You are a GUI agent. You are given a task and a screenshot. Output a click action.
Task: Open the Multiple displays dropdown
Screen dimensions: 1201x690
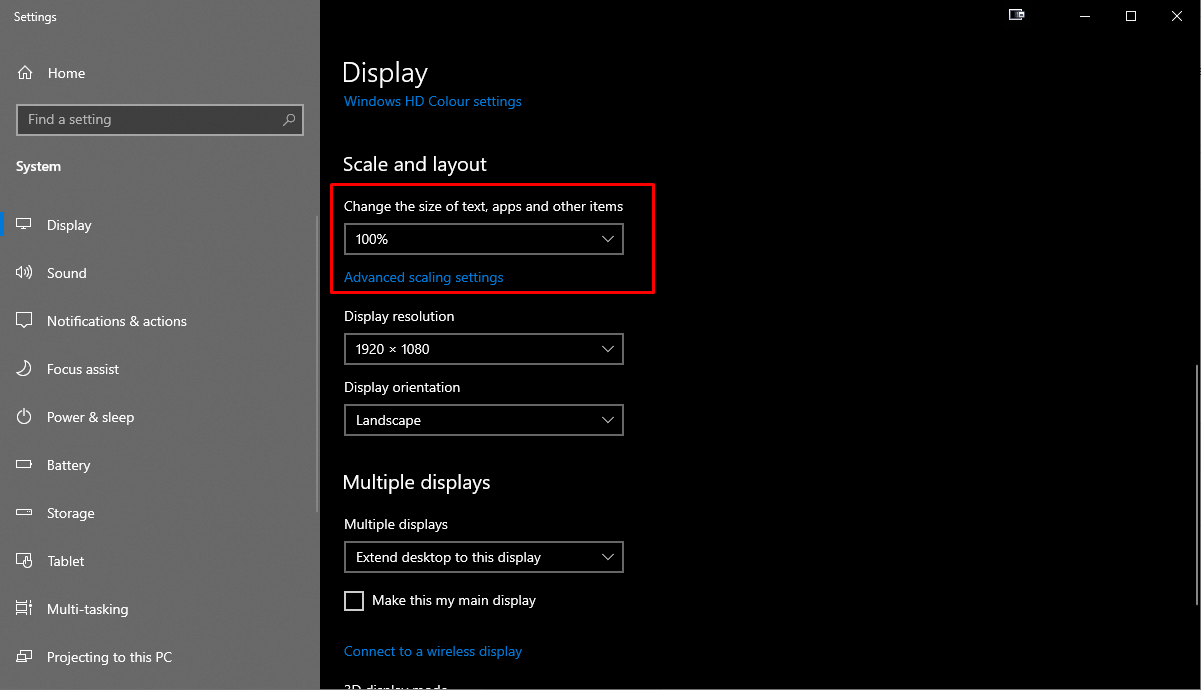pyautogui.click(x=483, y=557)
